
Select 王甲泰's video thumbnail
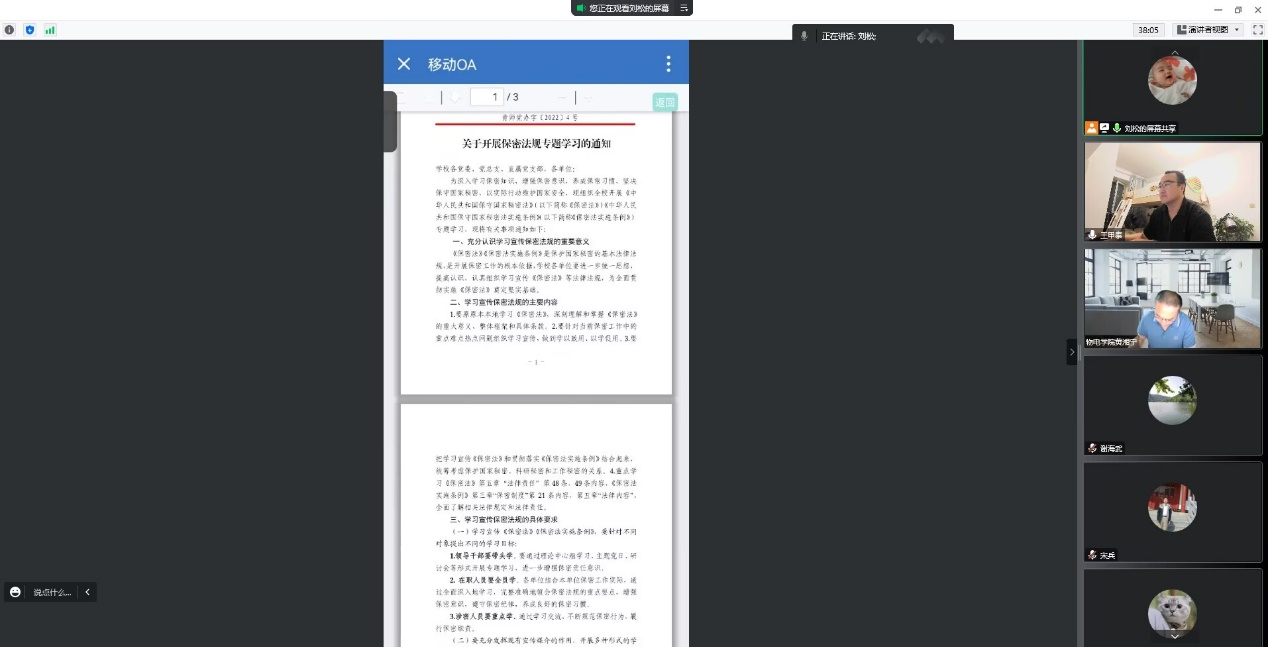[1172, 191]
